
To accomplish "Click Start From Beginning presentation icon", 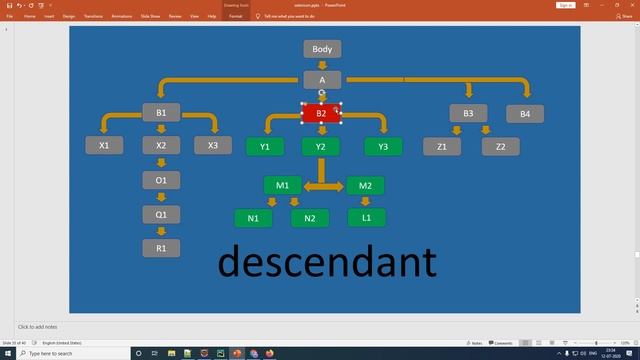I will [41, 5].
